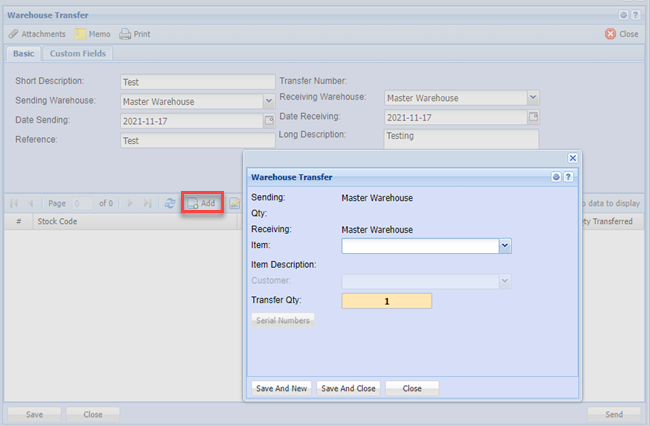Click the Short Description text field
650x426 pixels.
click(x=197, y=82)
